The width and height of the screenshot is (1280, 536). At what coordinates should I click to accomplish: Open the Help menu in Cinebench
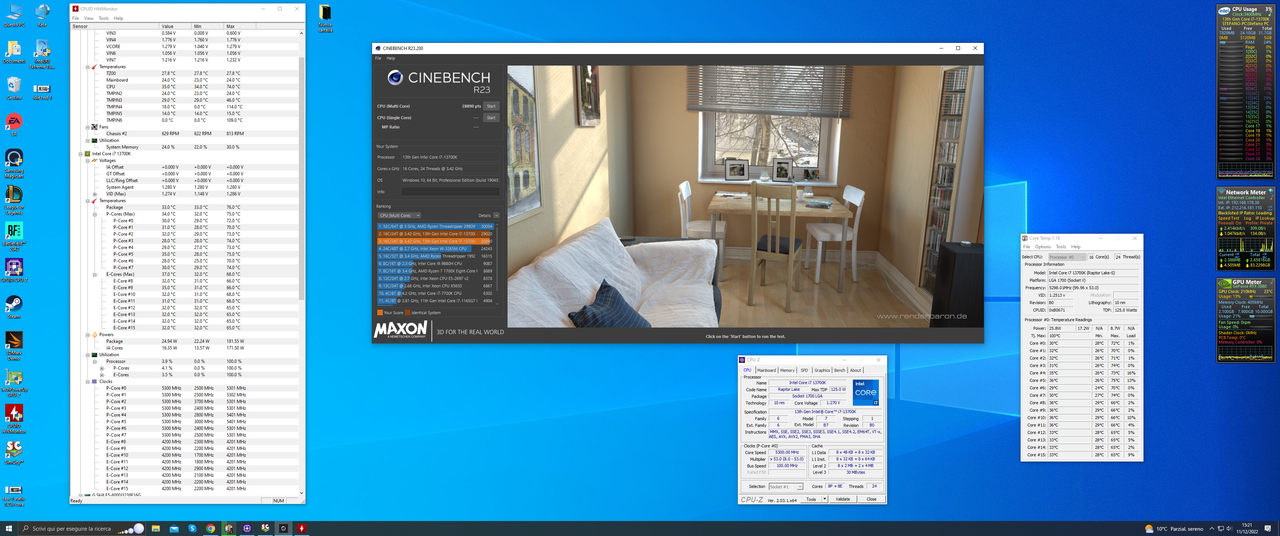click(x=391, y=58)
